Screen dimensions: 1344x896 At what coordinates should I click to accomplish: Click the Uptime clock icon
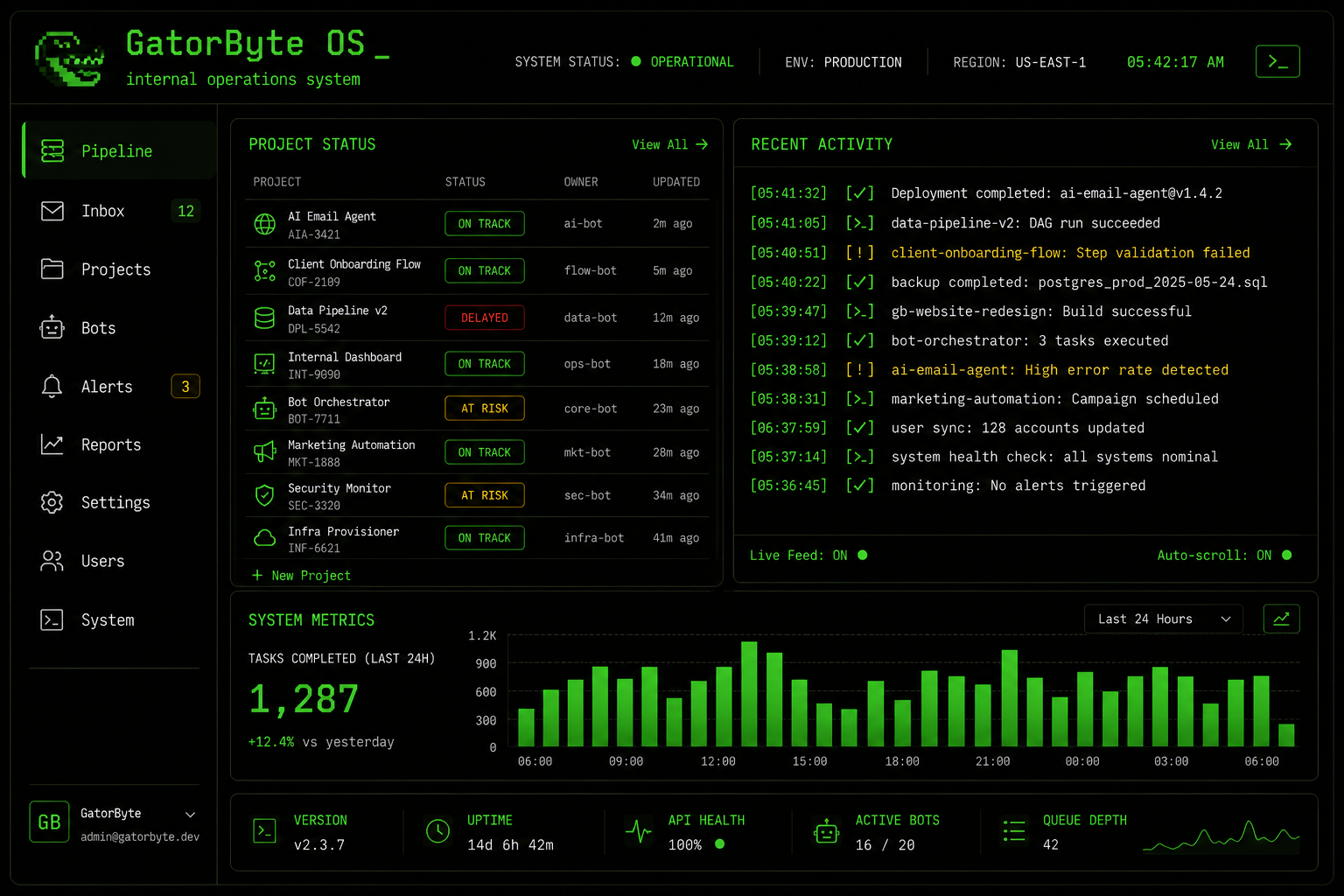[x=437, y=831]
